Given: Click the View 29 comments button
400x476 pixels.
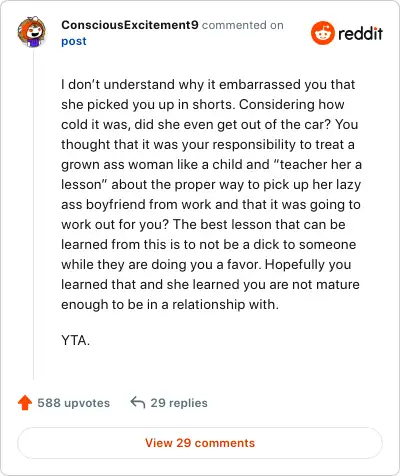Looking at the screenshot, I should 200,443.
